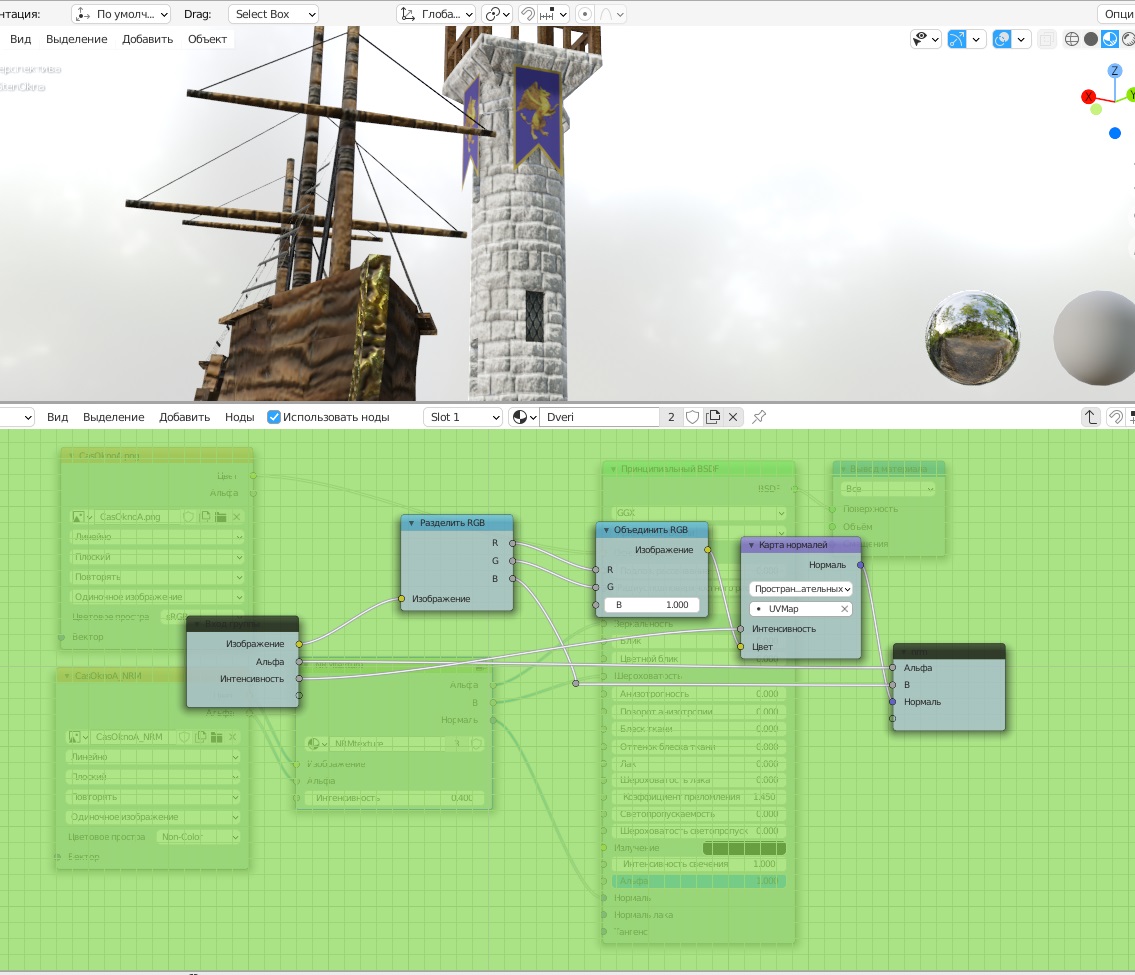Open the overlays options dropdown arrow
The width and height of the screenshot is (1135, 975).
click(x=1021, y=39)
